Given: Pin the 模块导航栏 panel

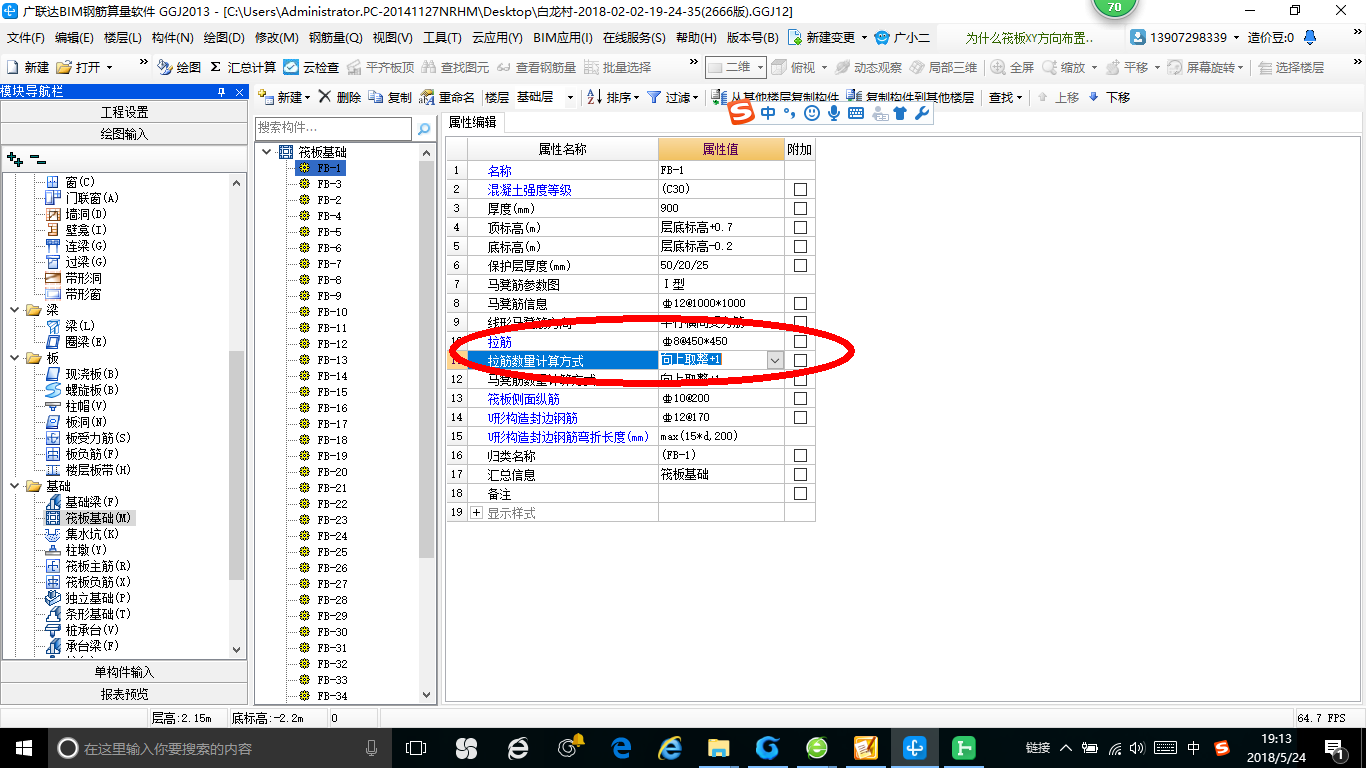Looking at the screenshot, I should click(x=221, y=92).
